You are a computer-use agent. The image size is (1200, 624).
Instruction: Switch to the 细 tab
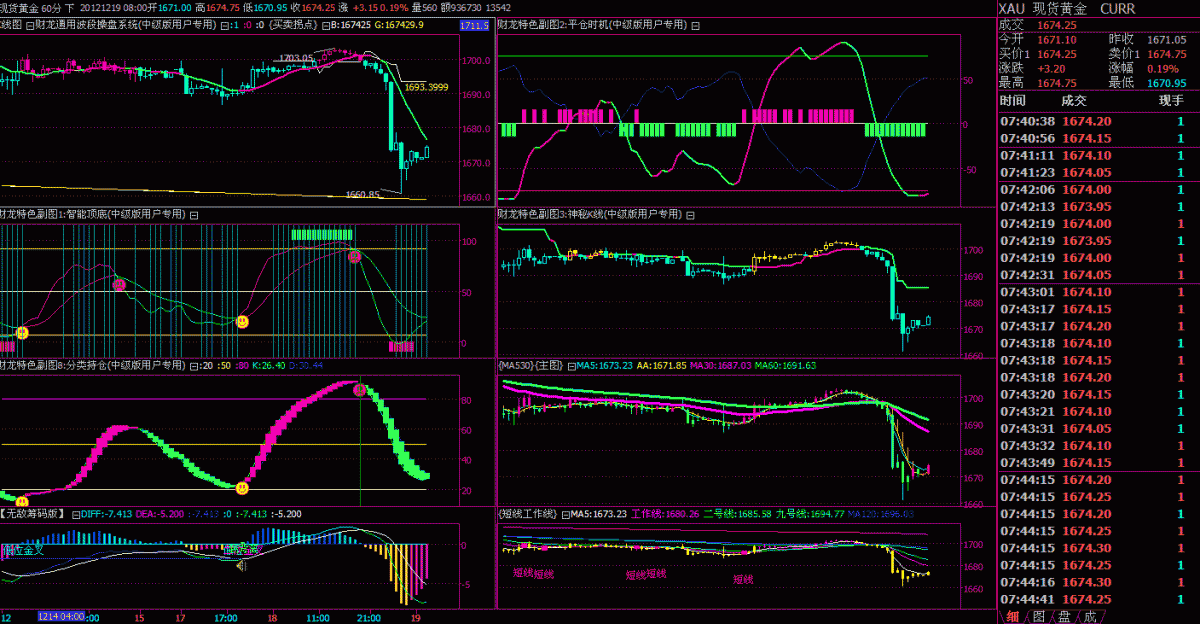coord(1012,616)
